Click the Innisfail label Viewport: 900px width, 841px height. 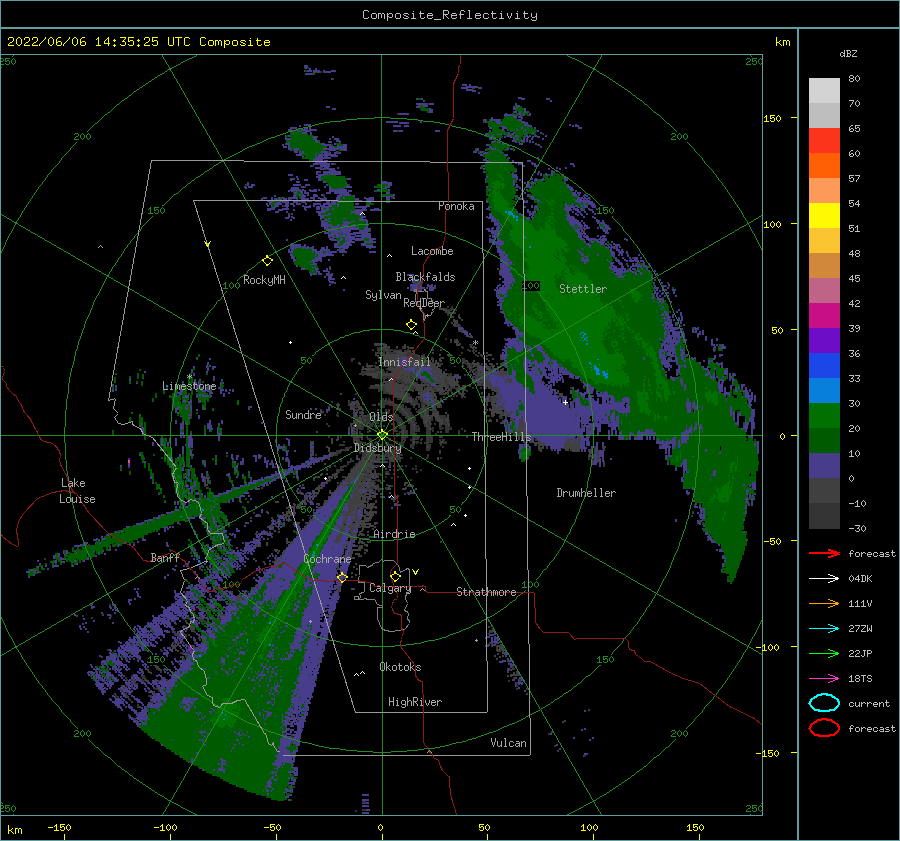[x=404, y=362]
